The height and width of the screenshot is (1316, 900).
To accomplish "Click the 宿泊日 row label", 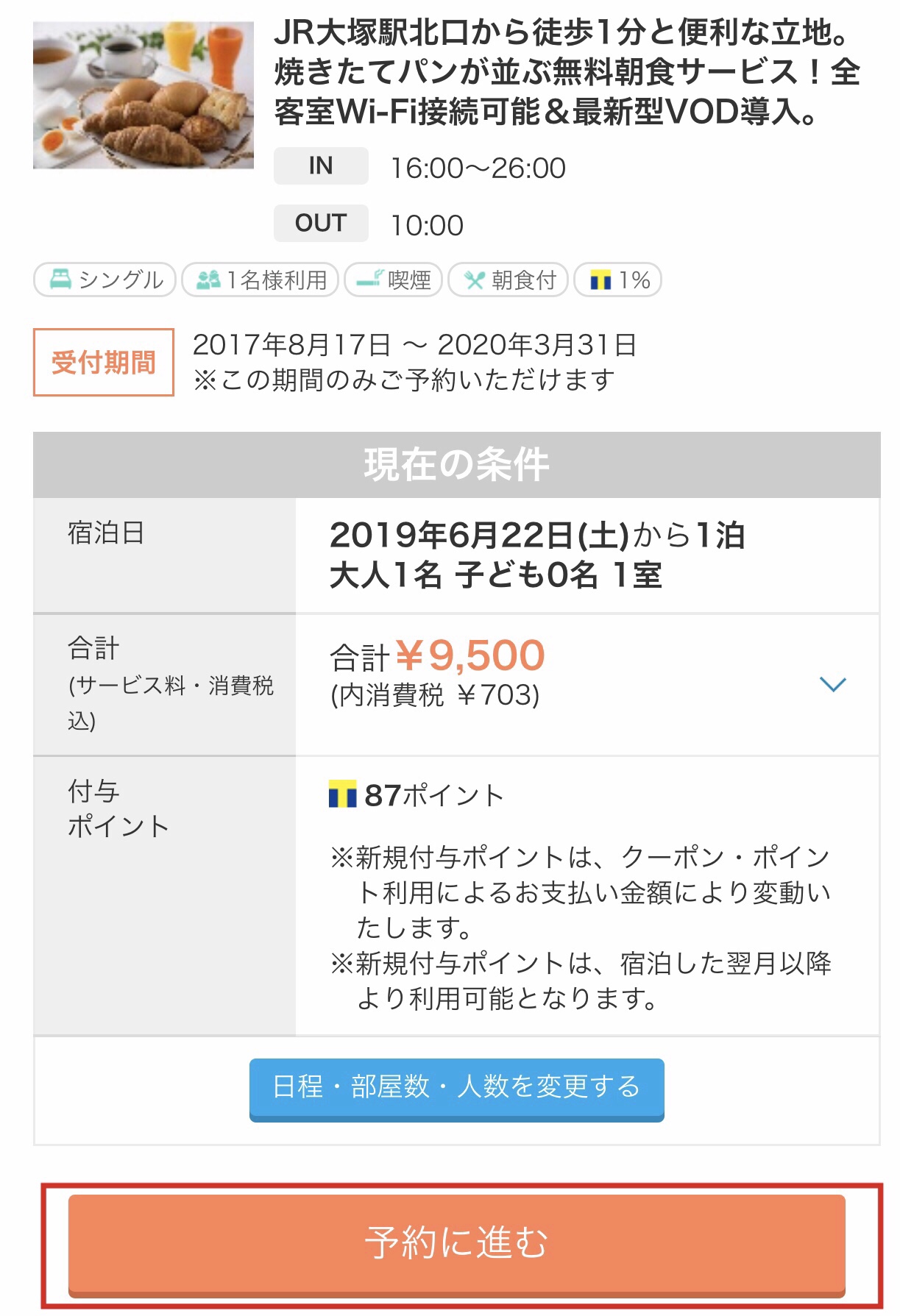I will pos(106,533).
